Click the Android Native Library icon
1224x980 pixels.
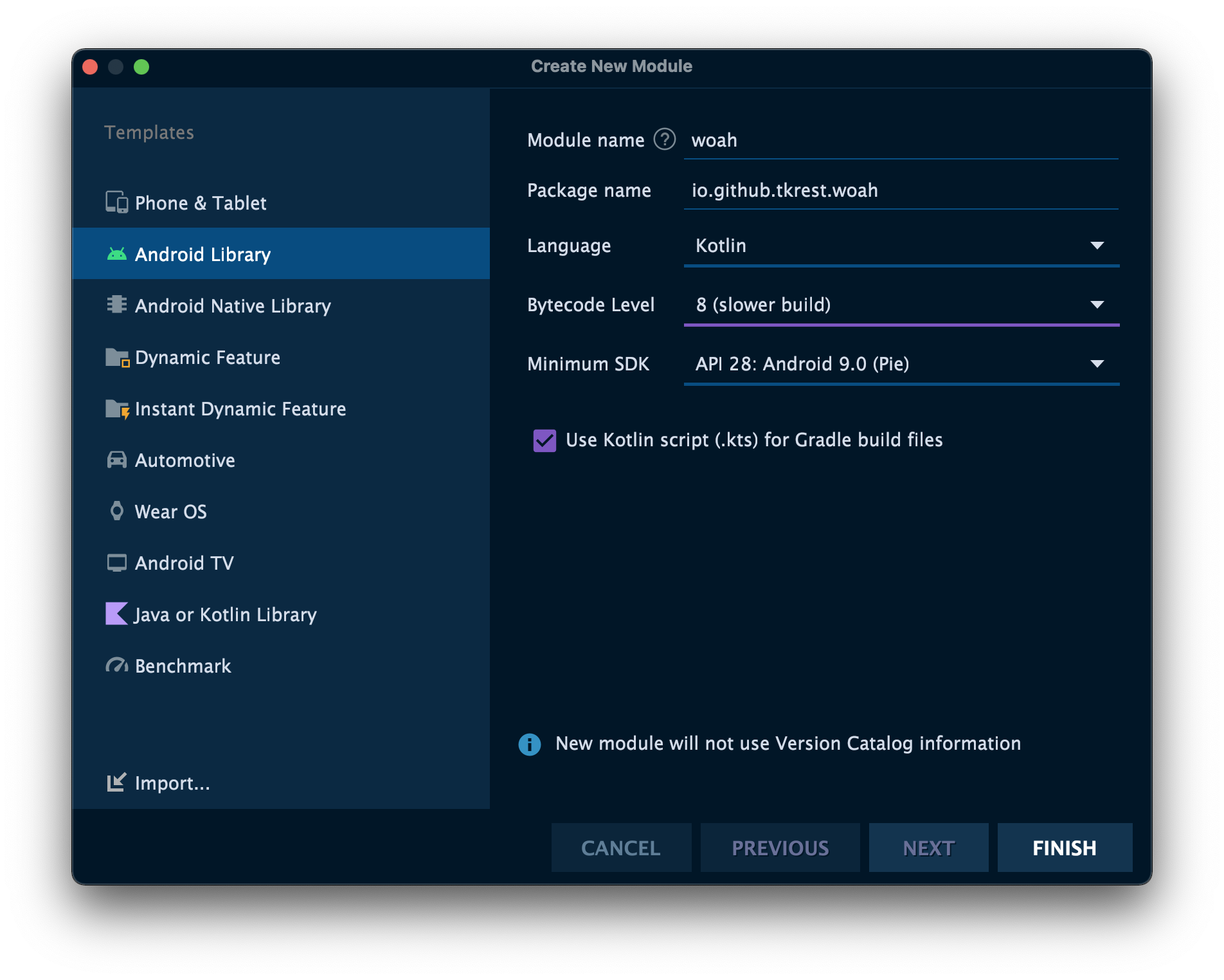116,304
